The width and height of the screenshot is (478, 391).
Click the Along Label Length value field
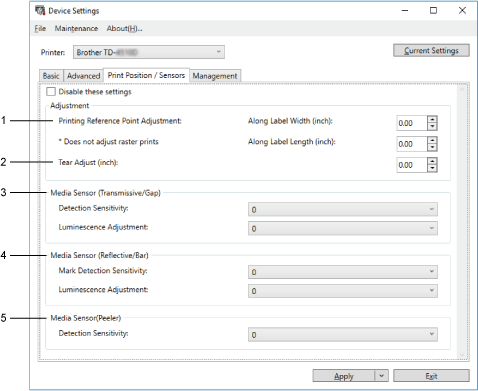point(412,144)
